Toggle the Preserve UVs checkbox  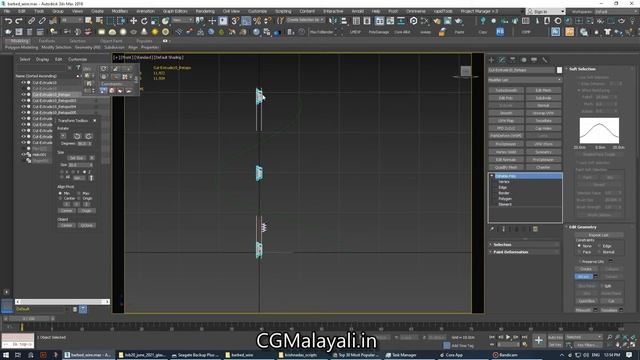click(579, 261)
